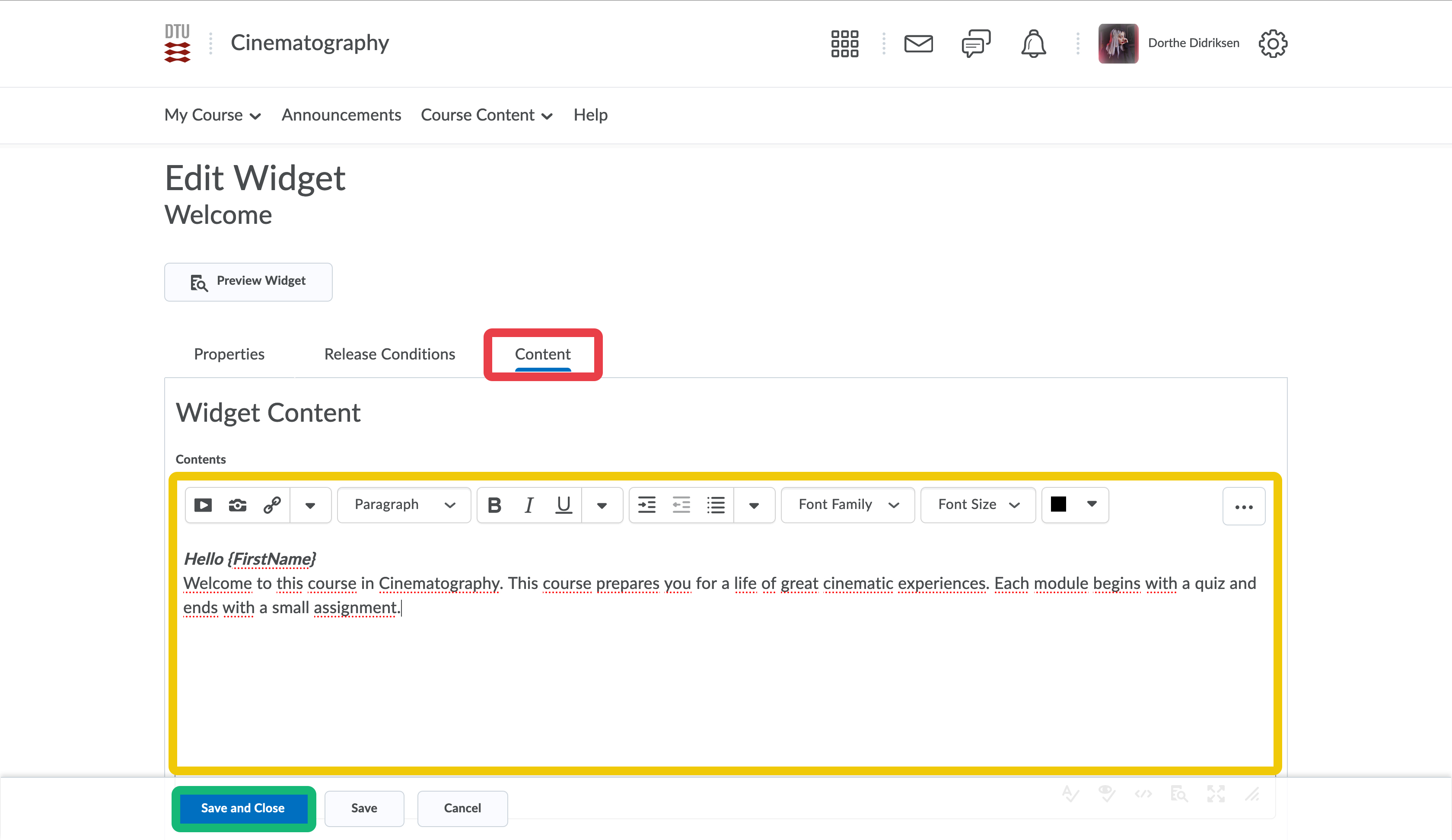The width and height of the screenshot is (1452, 840).
Task: Switch to the Properties tab
Action: point(229,354)
